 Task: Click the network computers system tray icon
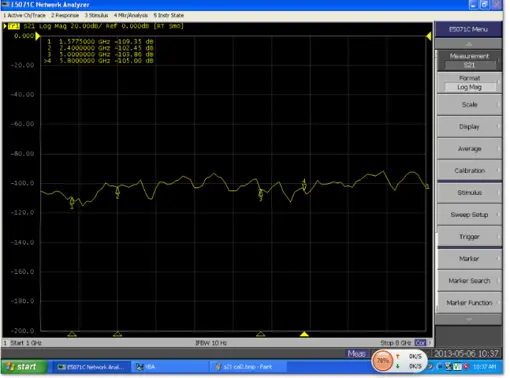point(449,367)
